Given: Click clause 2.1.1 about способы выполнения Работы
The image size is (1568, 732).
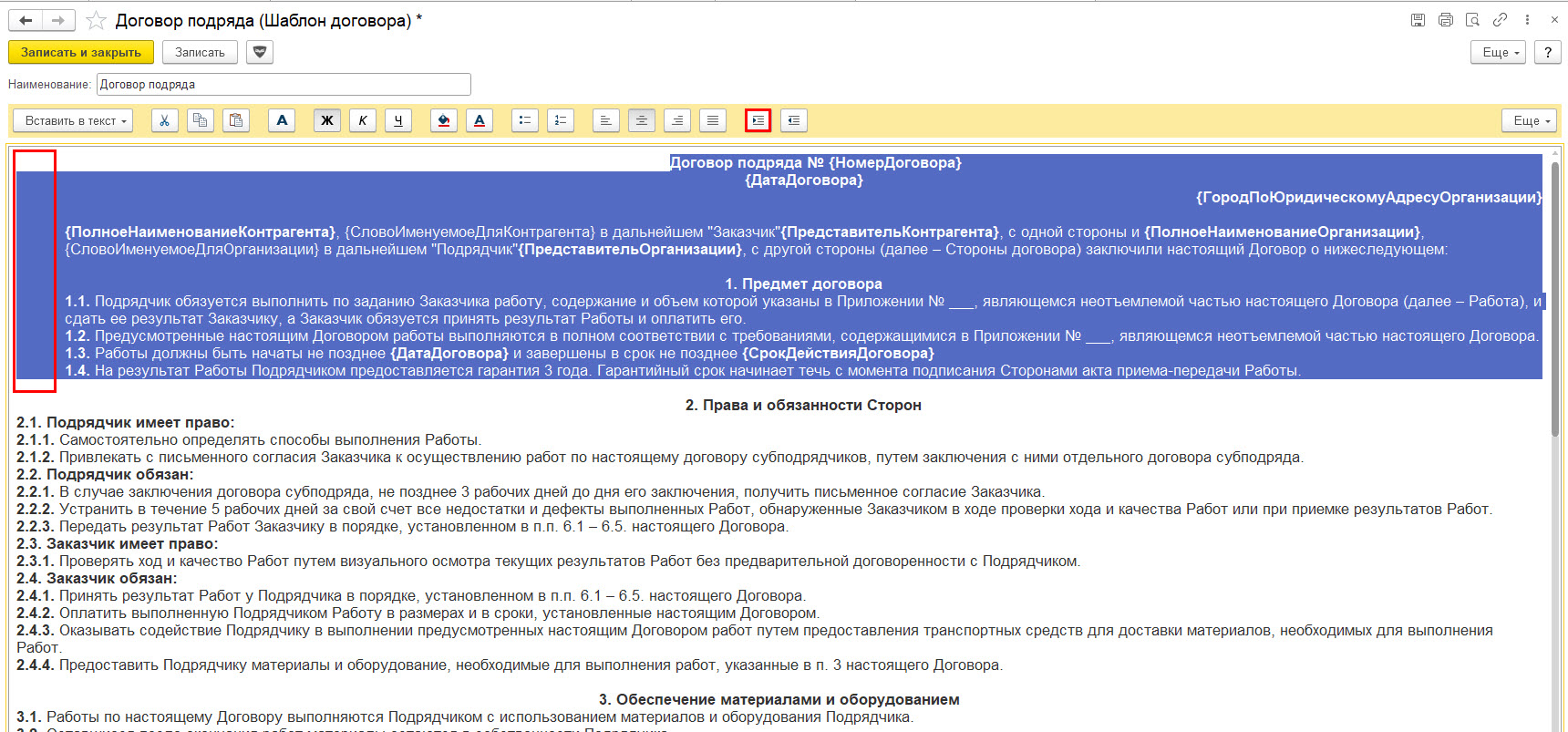Looking at the screenshot, I should 249,439.
